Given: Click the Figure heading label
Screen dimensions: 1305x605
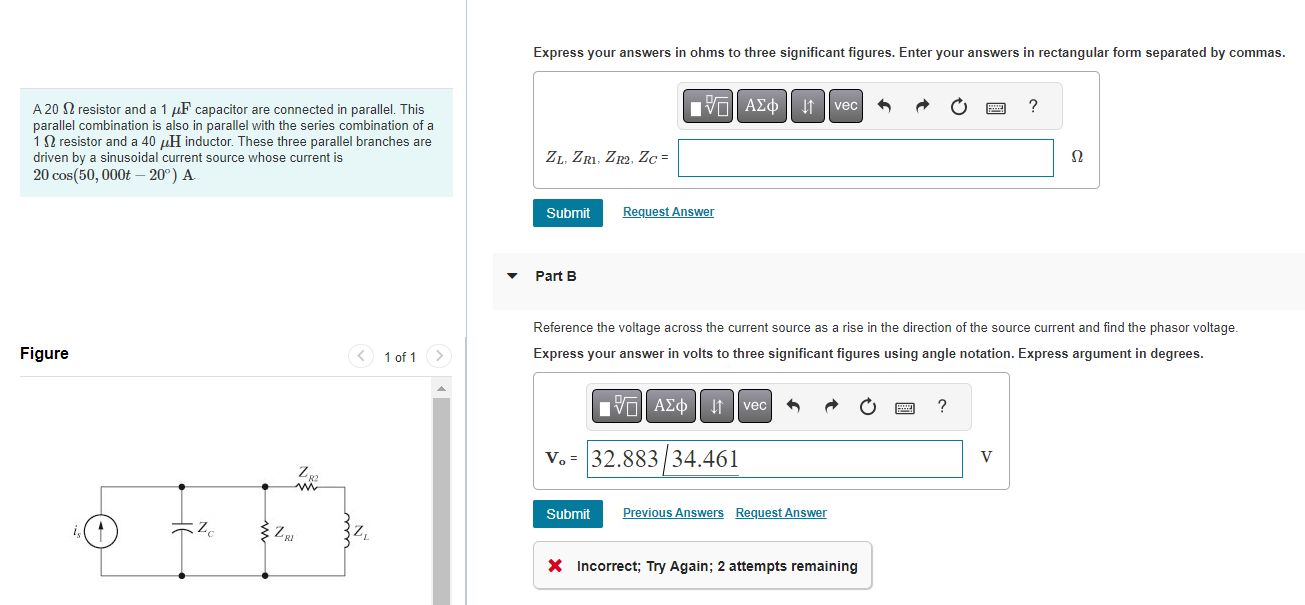Looking at the screenshot, I should (44, 354).
